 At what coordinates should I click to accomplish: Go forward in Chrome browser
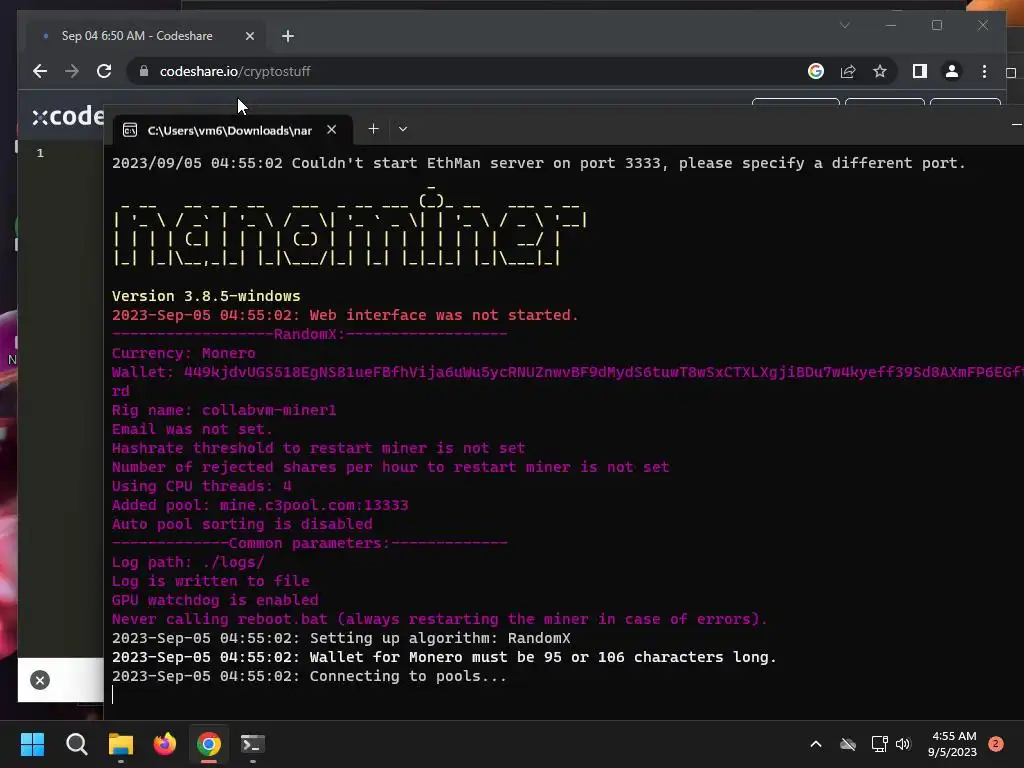click(72, 71)
